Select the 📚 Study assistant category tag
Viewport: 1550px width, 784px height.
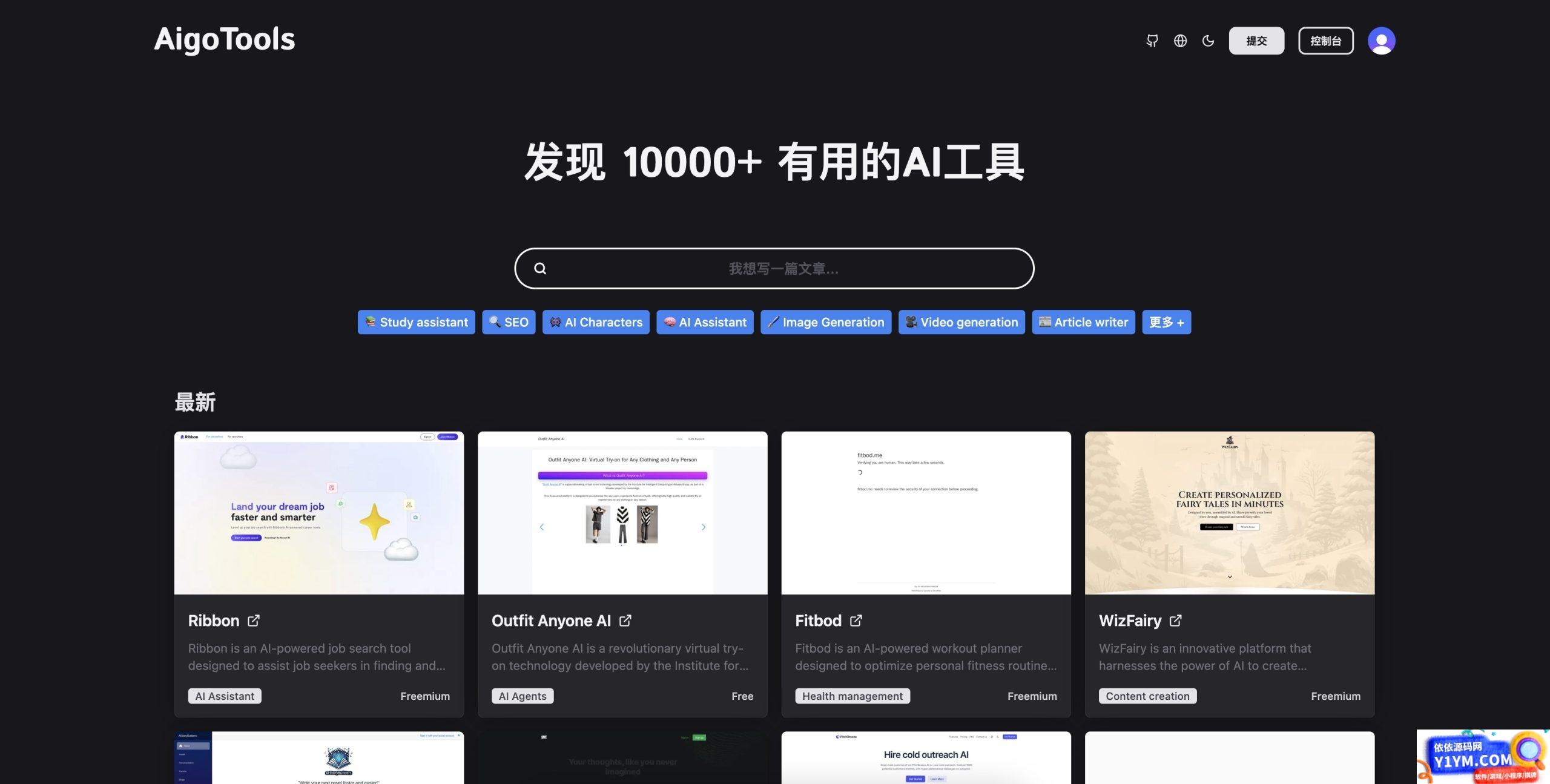coord(416,321)
